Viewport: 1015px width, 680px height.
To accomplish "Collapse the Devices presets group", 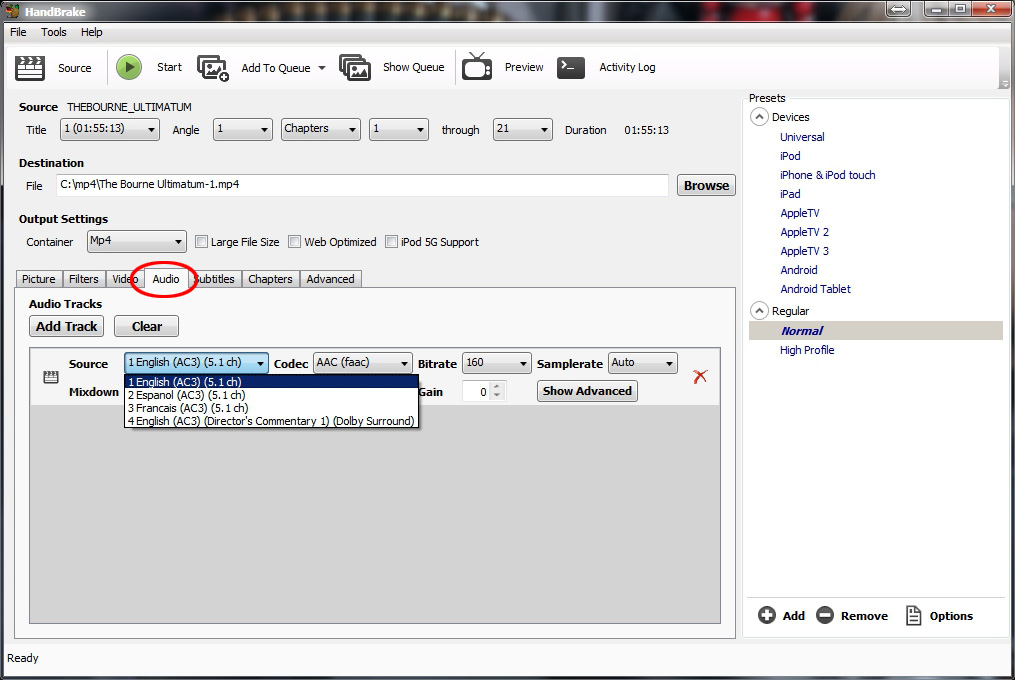I will tap(759, 117).
